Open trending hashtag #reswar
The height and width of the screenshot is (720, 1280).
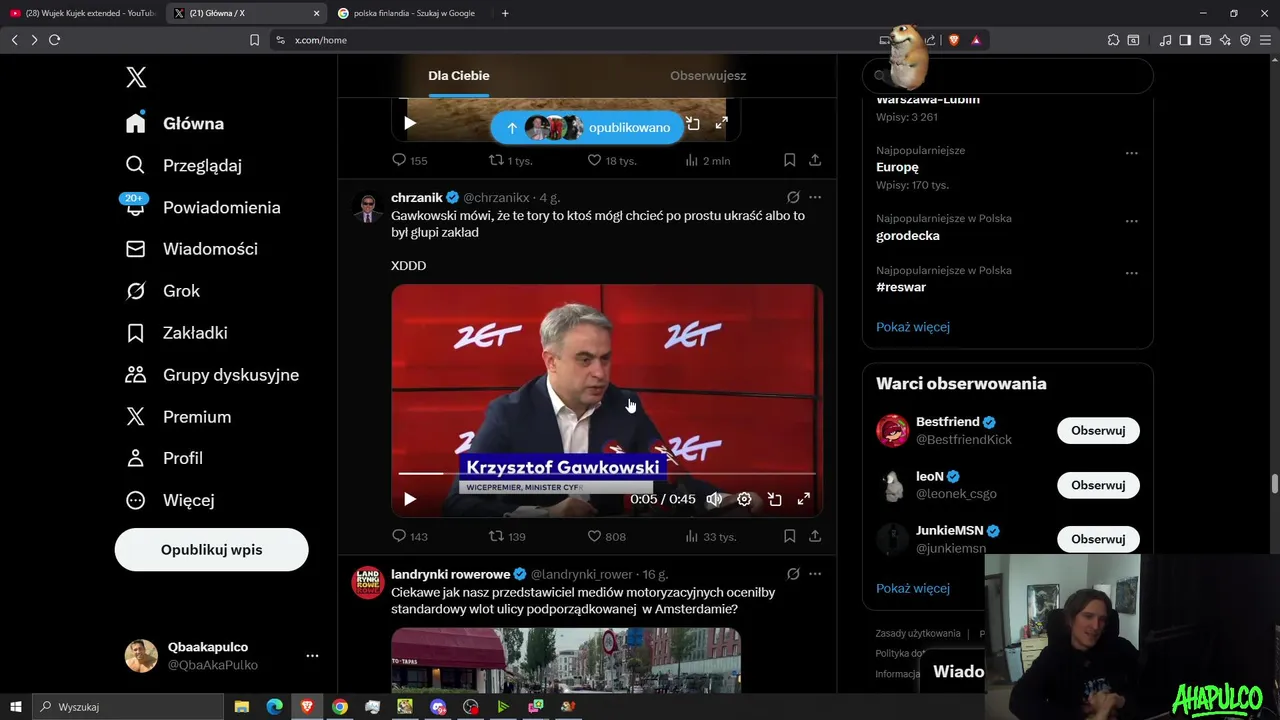[x=901, y=287]
